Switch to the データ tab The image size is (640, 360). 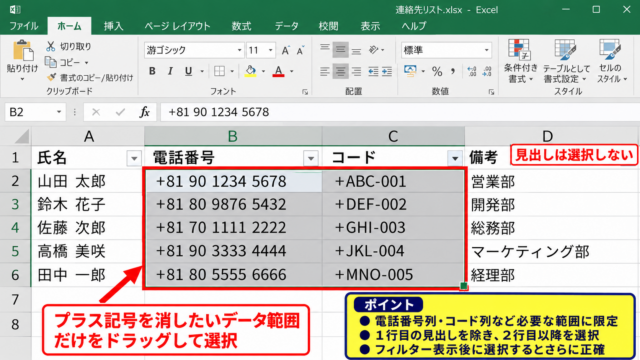point(287,26)
